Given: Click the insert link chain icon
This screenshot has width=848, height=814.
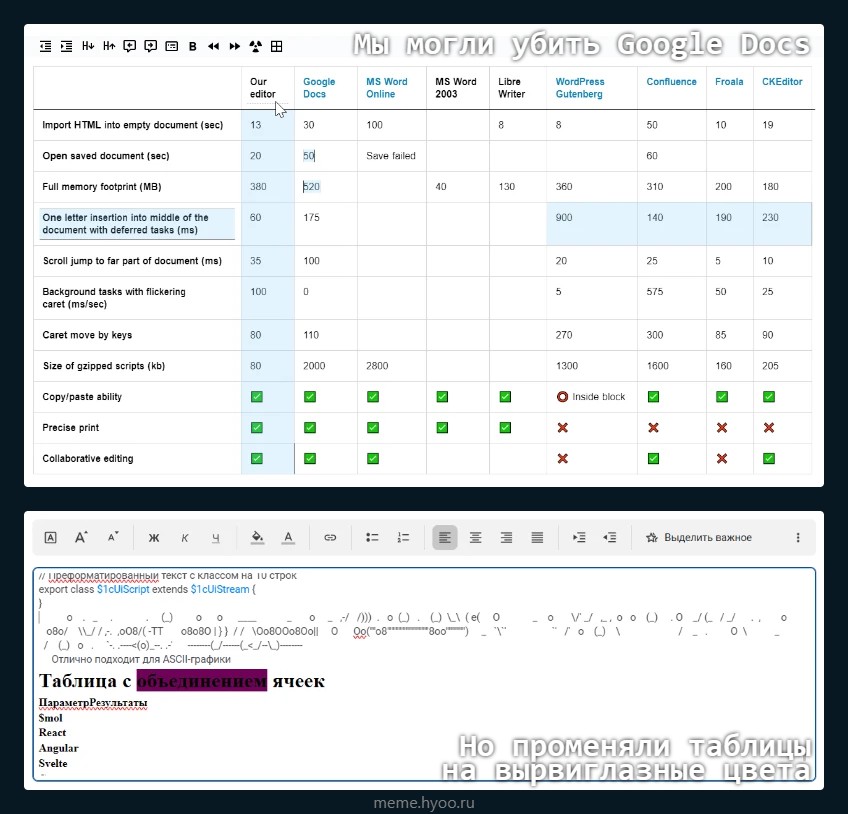Looking at the screenshot, I should [x=330, y=538].
